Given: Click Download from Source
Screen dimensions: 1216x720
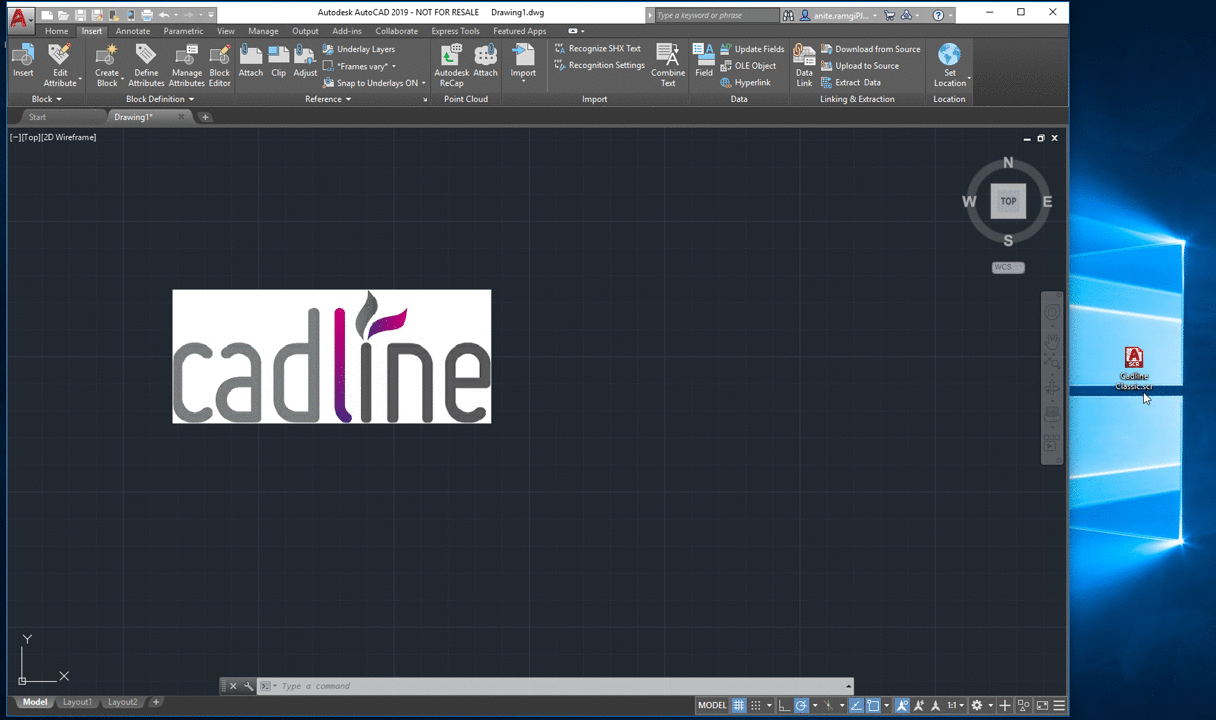Looking at the screenshot, I should pos(870,49).
